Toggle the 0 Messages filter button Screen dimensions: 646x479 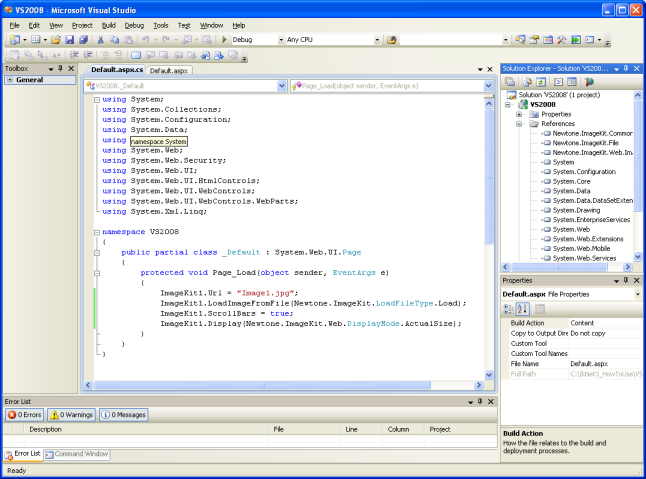coord(124,415)
